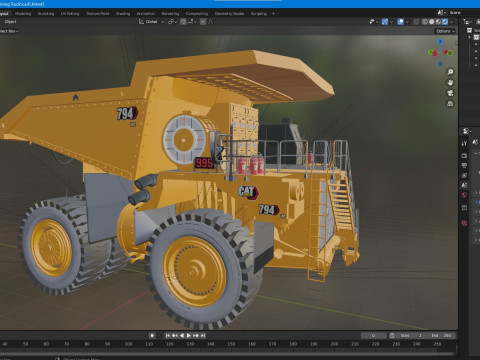Expand the overlays options dropdown arrow

tap(407, 22)
